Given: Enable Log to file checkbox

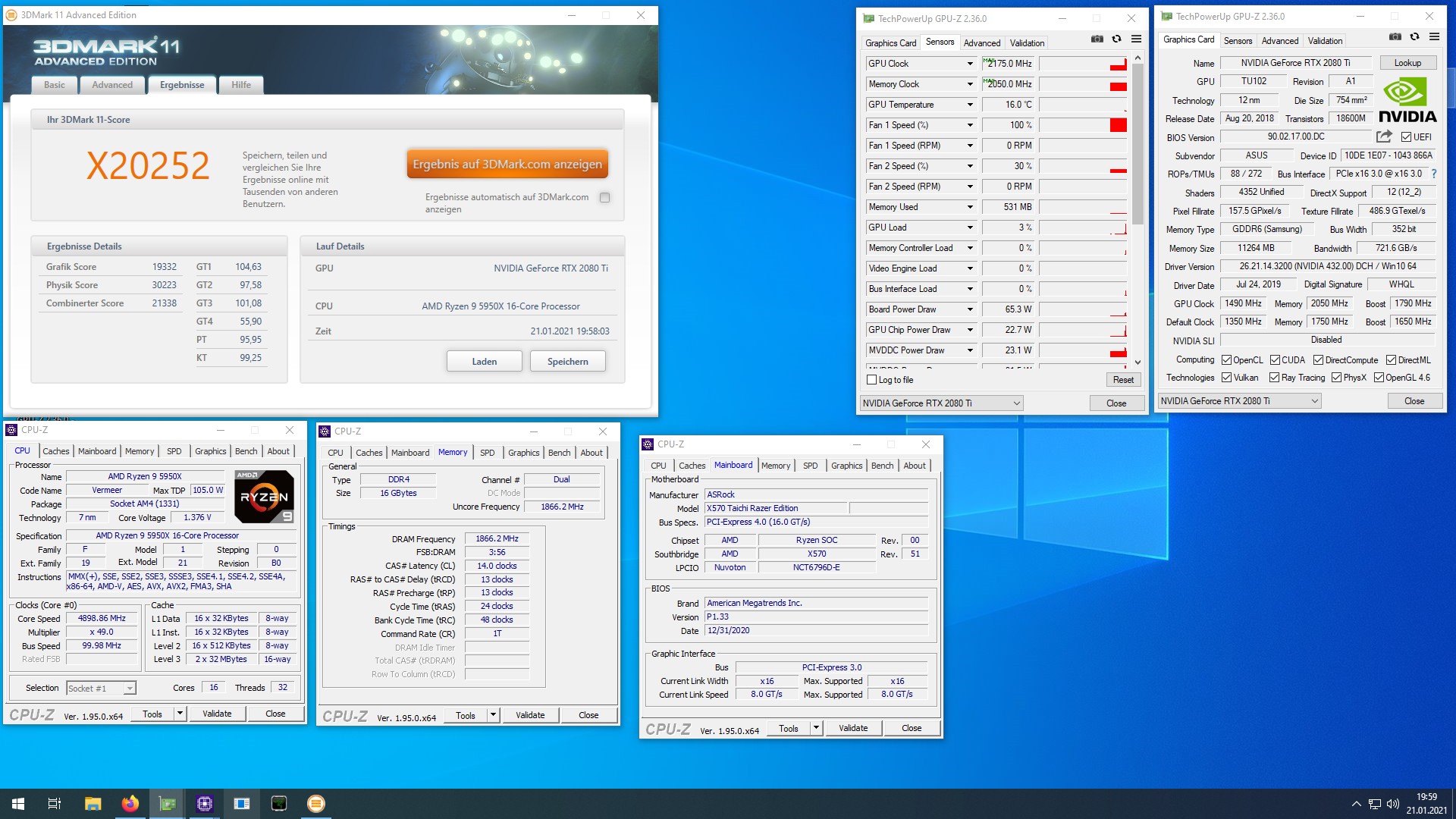Looking at the screenshot, I should tap(871, 380).
